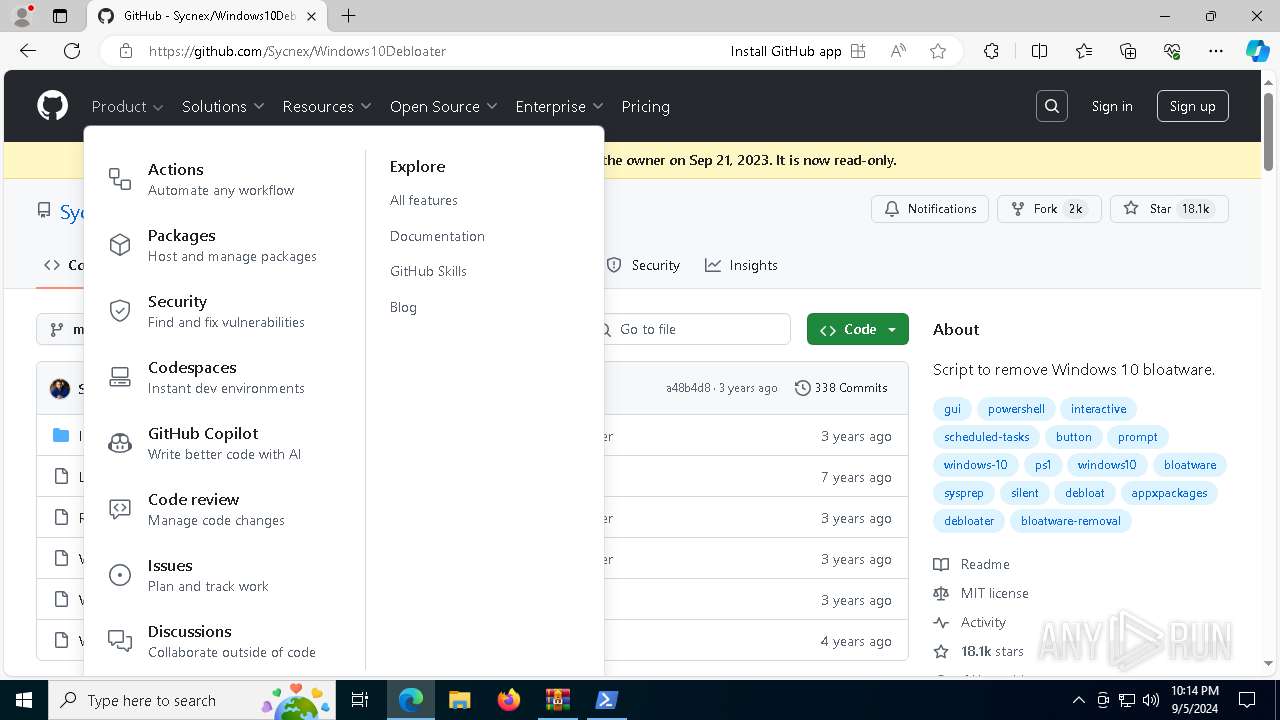This screenshot has width=1280, height=720.
Task: Open File Explorer from the taskbar
Action: tap(459, 700)
